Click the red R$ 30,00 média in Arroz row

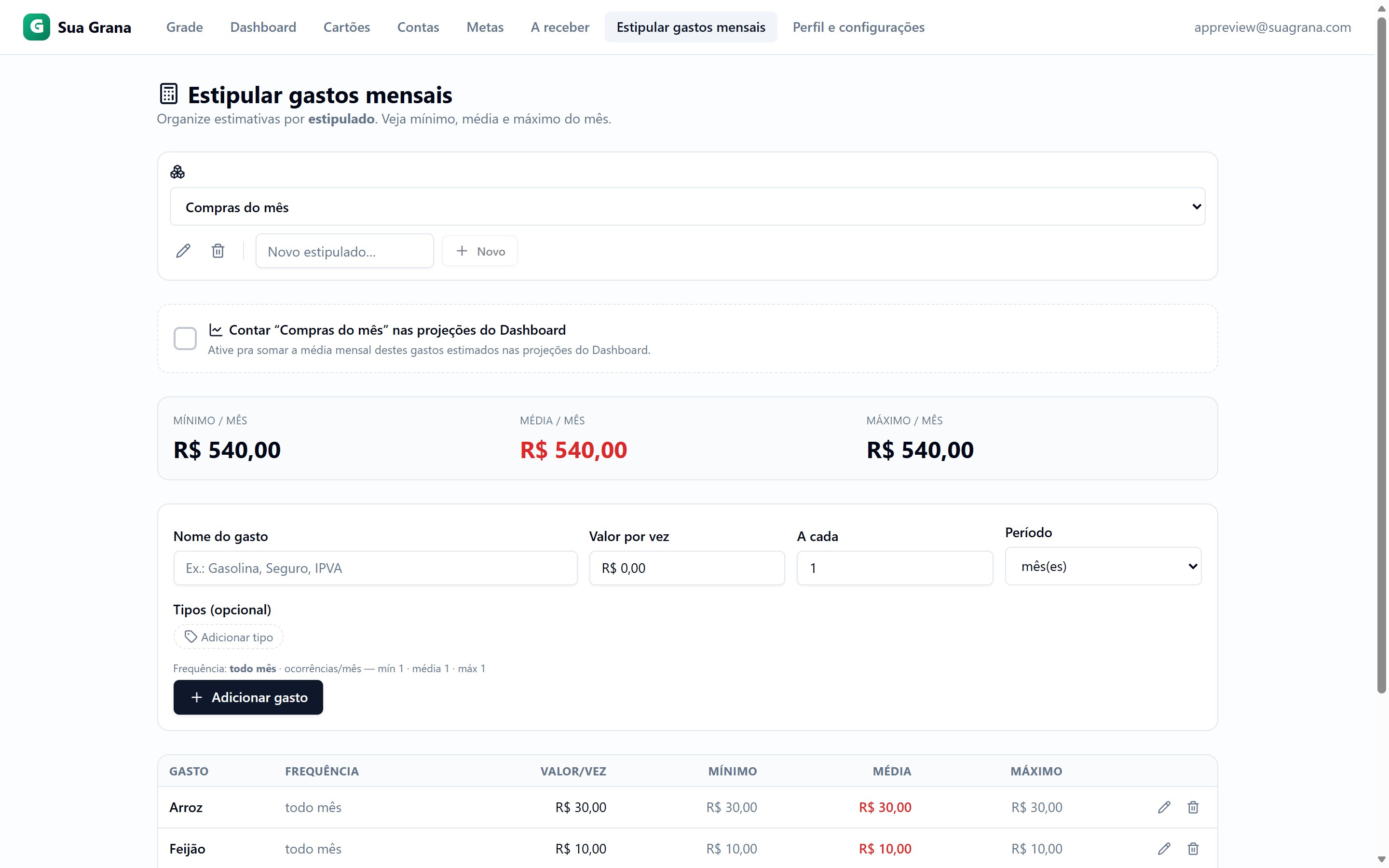tap(885, 807)
